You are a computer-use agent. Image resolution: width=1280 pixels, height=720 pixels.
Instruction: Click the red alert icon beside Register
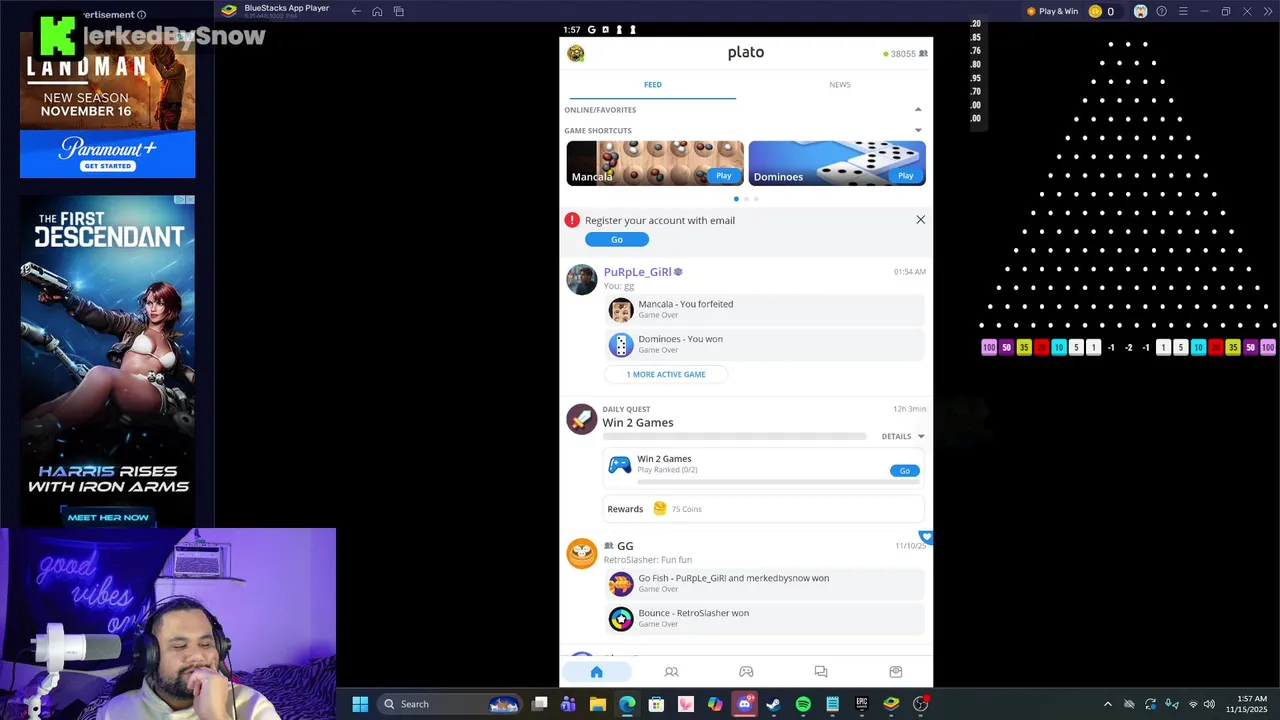[572, 220]
